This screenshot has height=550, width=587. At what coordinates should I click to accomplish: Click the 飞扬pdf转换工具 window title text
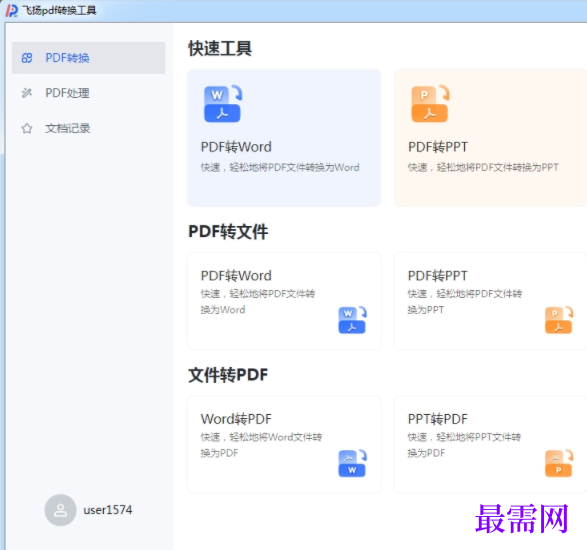(59, 10)
